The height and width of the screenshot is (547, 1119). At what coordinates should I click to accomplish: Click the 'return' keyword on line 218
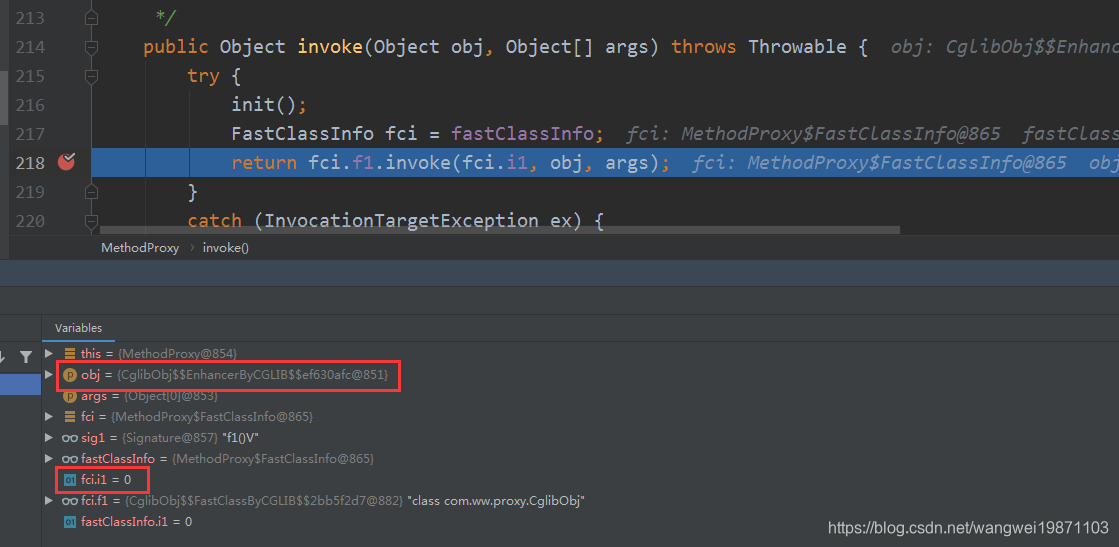pyautogui.click(x=264, y=164)
